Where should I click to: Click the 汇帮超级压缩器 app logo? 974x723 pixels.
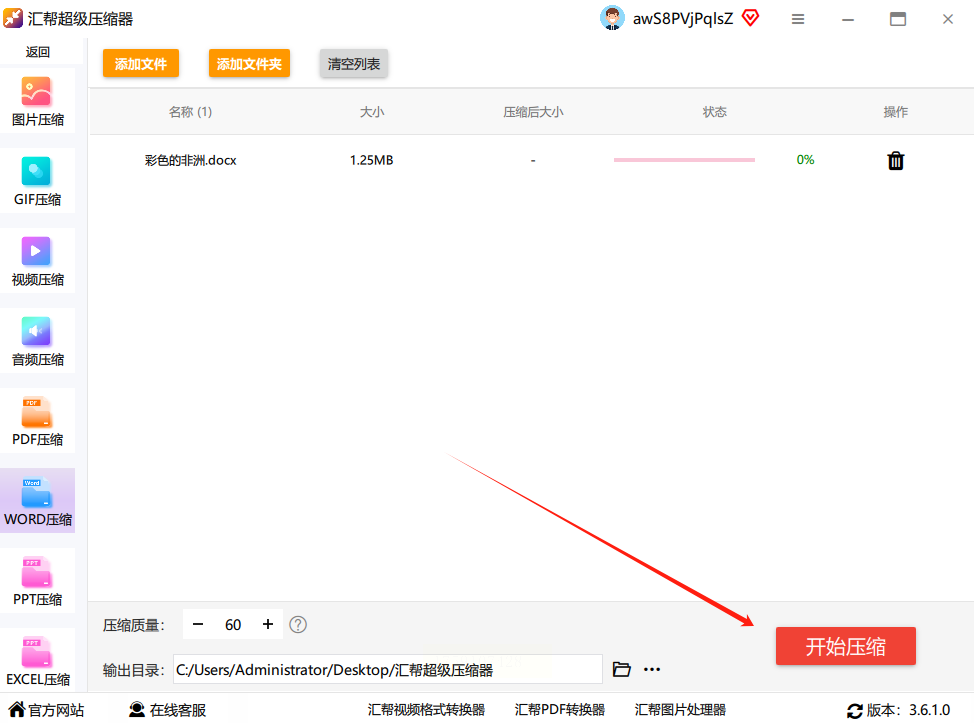pyautogui.click(x=13, y=19)
